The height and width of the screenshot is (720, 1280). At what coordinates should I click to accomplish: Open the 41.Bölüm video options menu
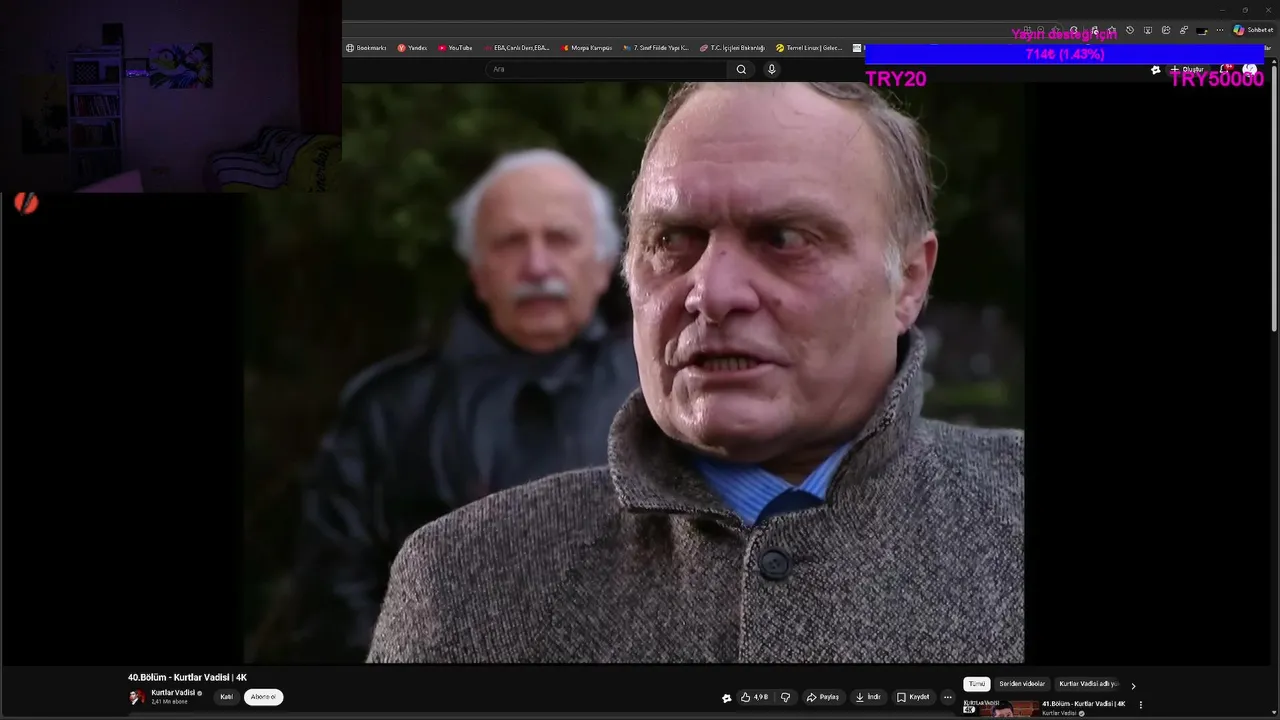1141,705
